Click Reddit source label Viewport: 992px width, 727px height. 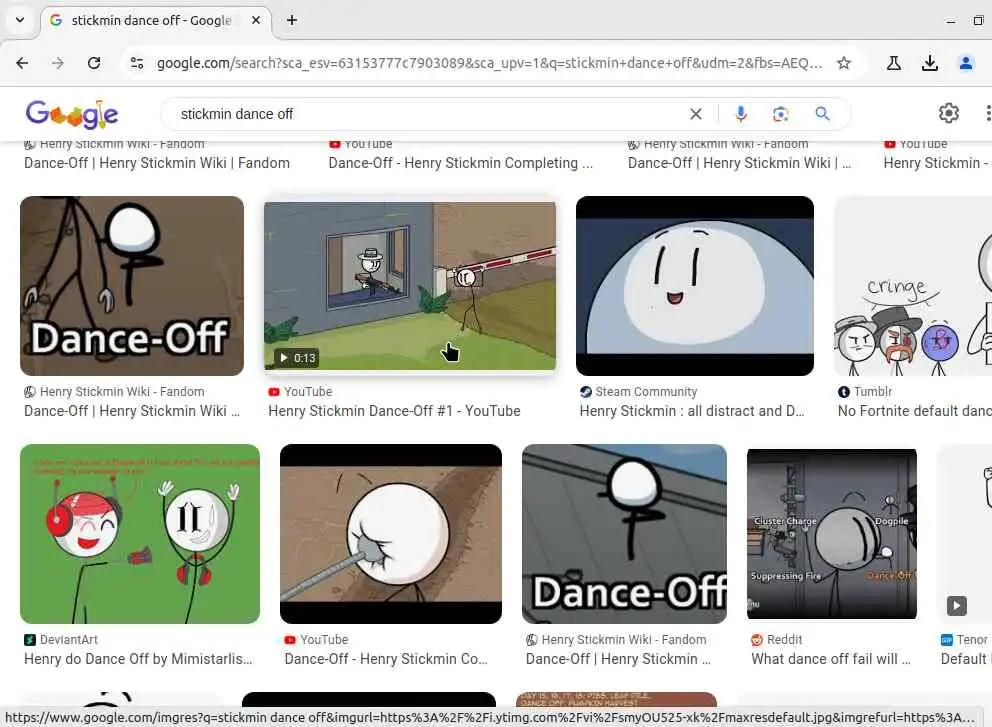click(x=784, y=640)
